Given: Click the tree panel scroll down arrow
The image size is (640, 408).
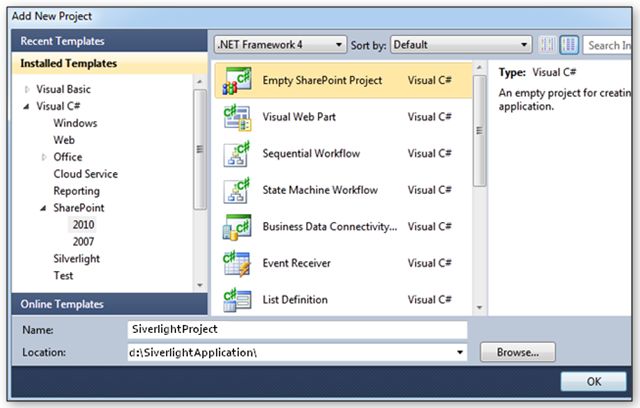Looking at the screenshot, I should coord(200,285).
